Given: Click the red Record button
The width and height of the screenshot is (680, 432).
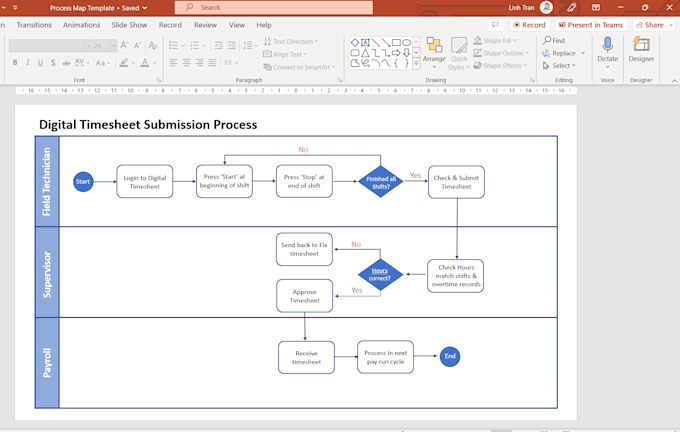Looking at the screenshot, I should coord(529,25).
